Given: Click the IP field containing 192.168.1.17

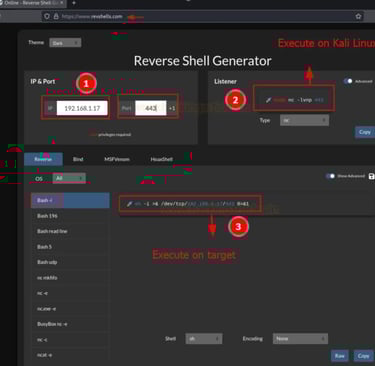Looking at the screenshot, I should coord(82,108).
